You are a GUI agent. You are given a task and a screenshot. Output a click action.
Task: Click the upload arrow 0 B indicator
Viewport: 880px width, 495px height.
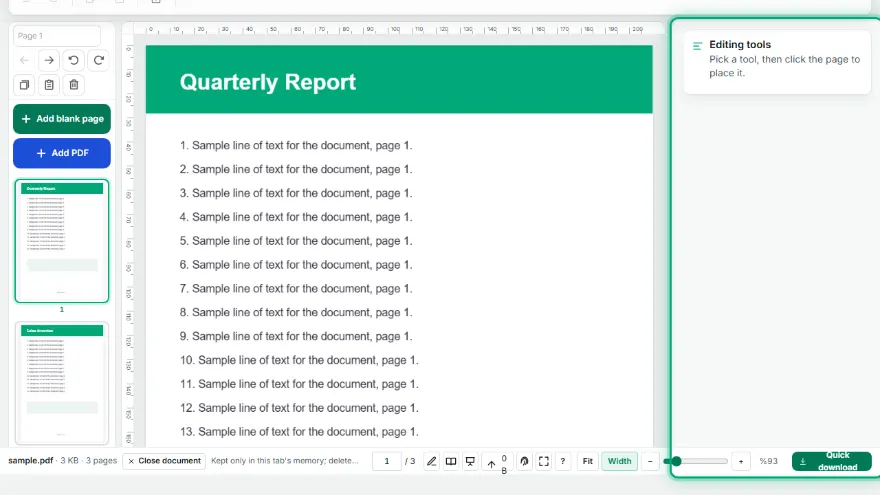click(x=497, y=464)
